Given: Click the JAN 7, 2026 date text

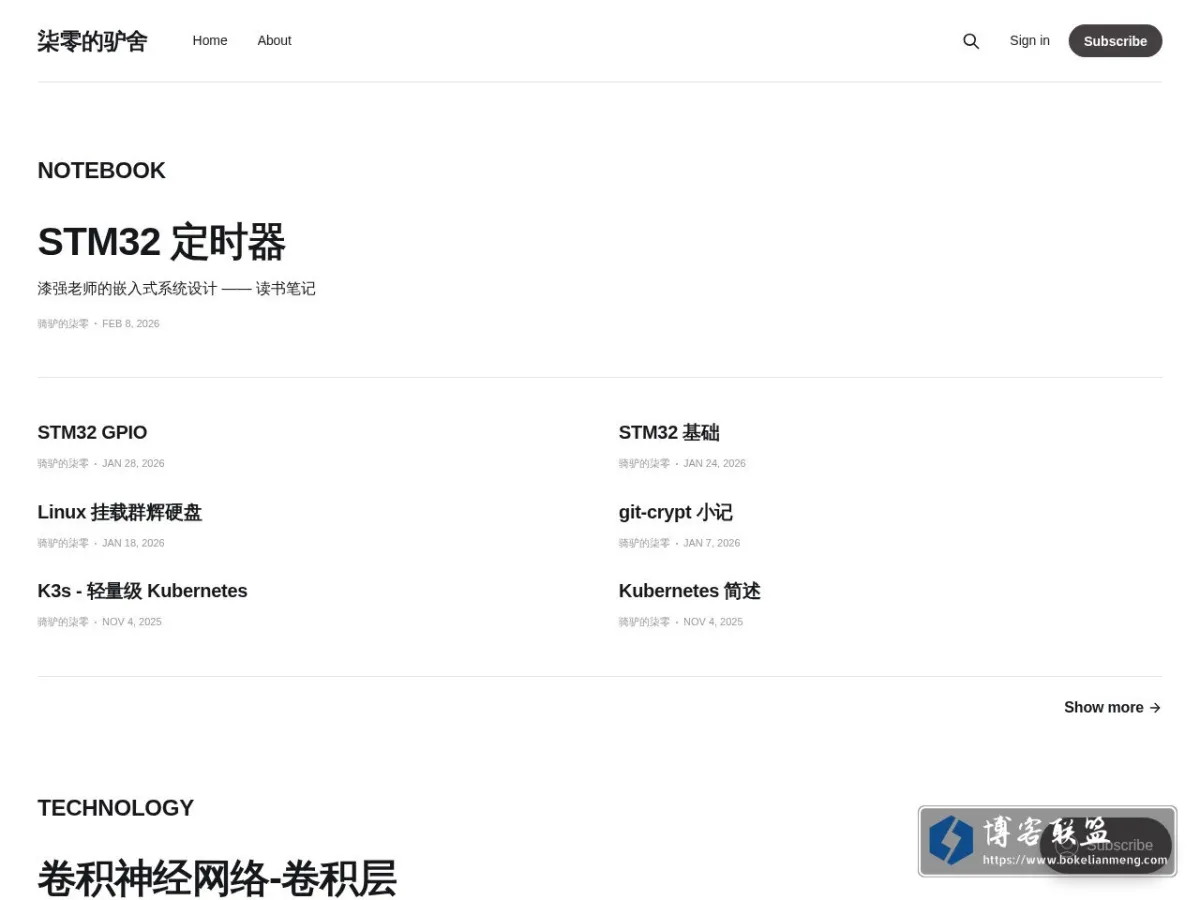Looking at the screenshot, I should [x=711, y=544].
